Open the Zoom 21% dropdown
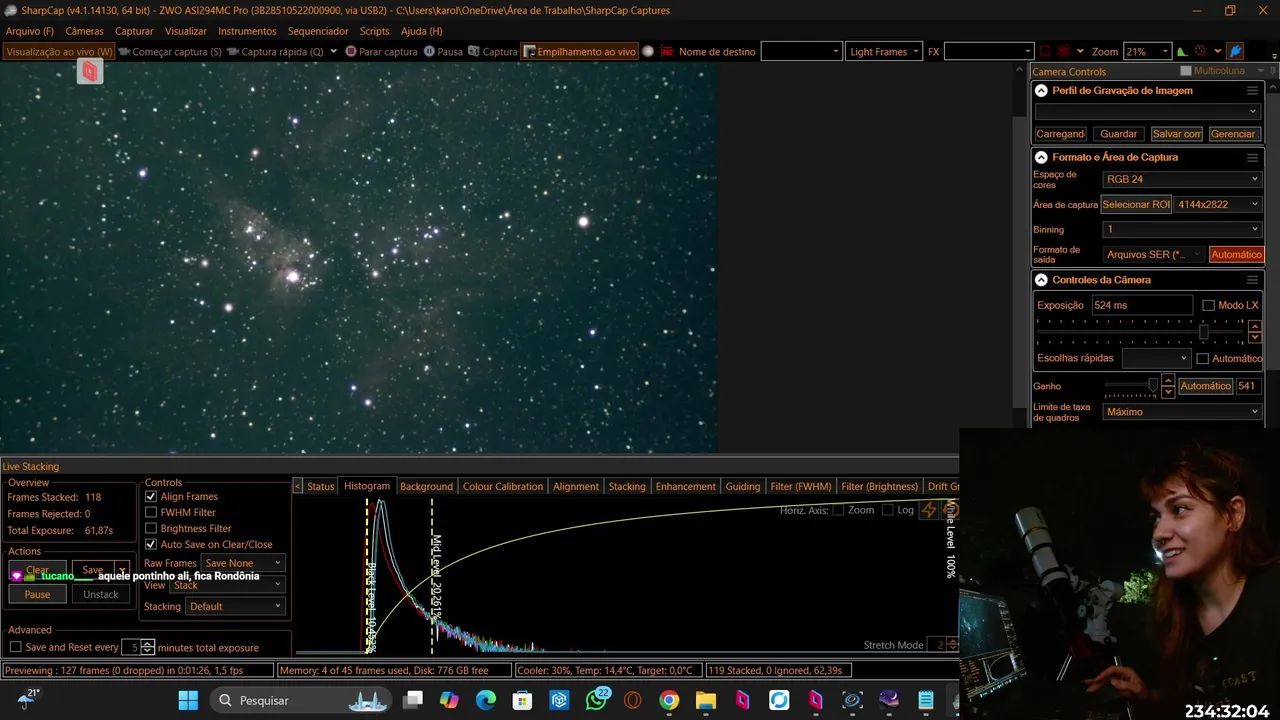Screen dimensions: 1280x720 pyautogui.click(x=1146, y=51)
